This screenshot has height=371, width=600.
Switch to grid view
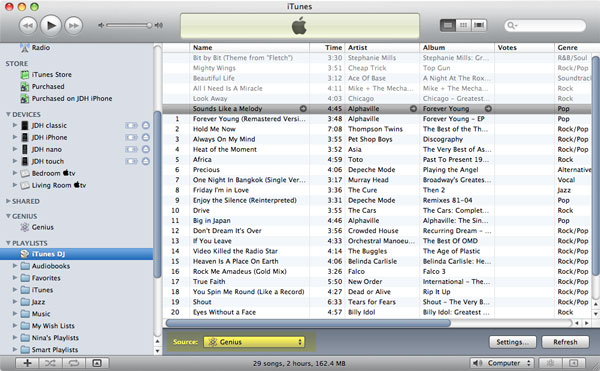tap(463, 25)
